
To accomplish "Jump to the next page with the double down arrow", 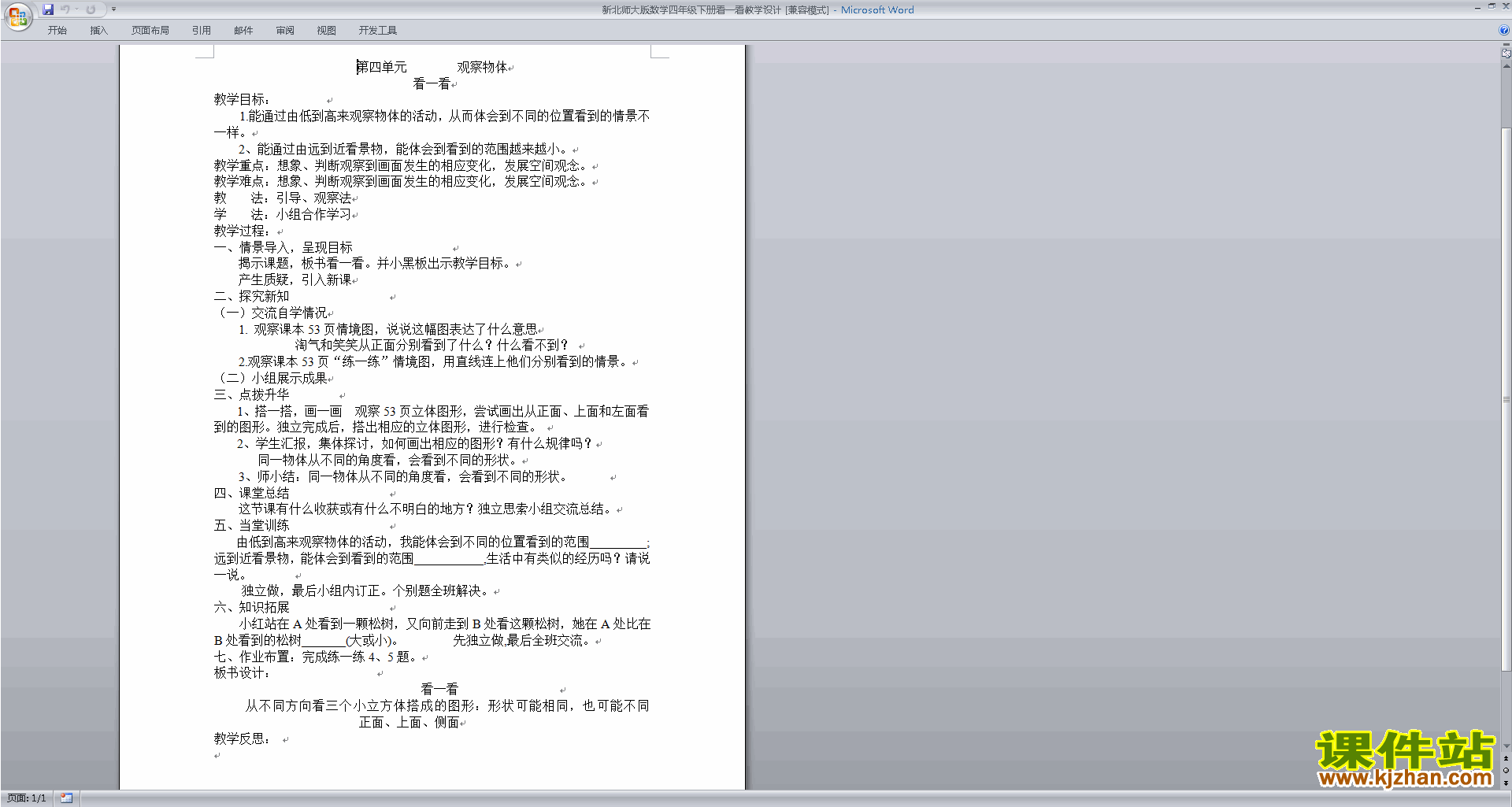I will (1506, 783).
